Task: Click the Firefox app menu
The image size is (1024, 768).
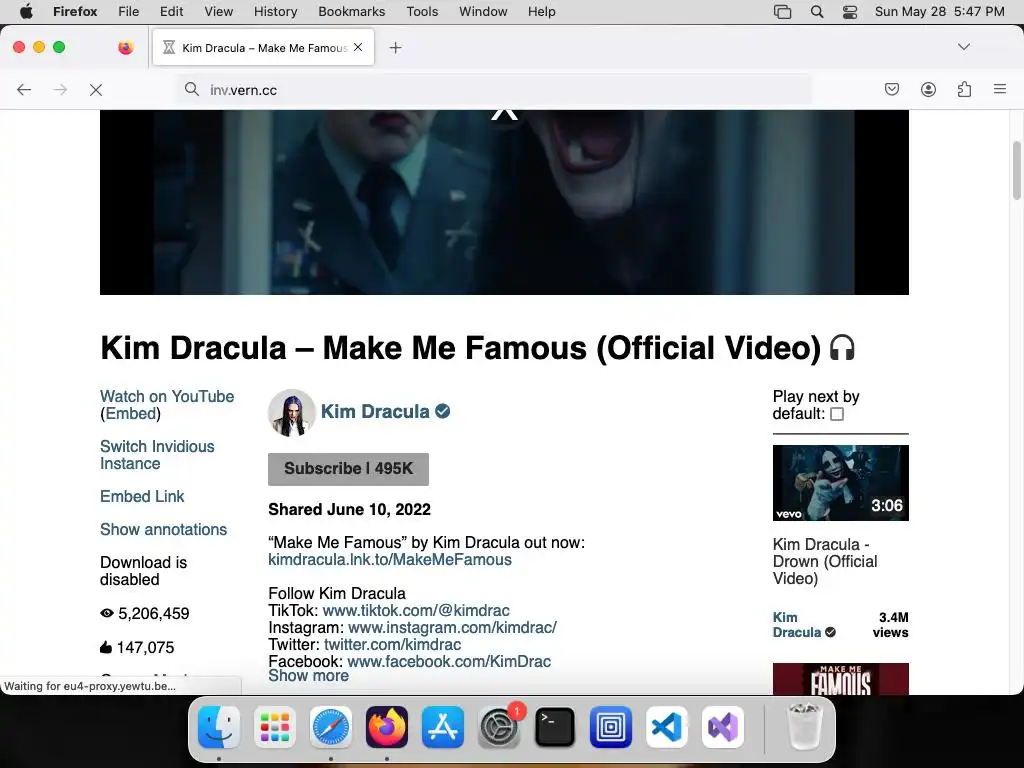Action: 75,12
